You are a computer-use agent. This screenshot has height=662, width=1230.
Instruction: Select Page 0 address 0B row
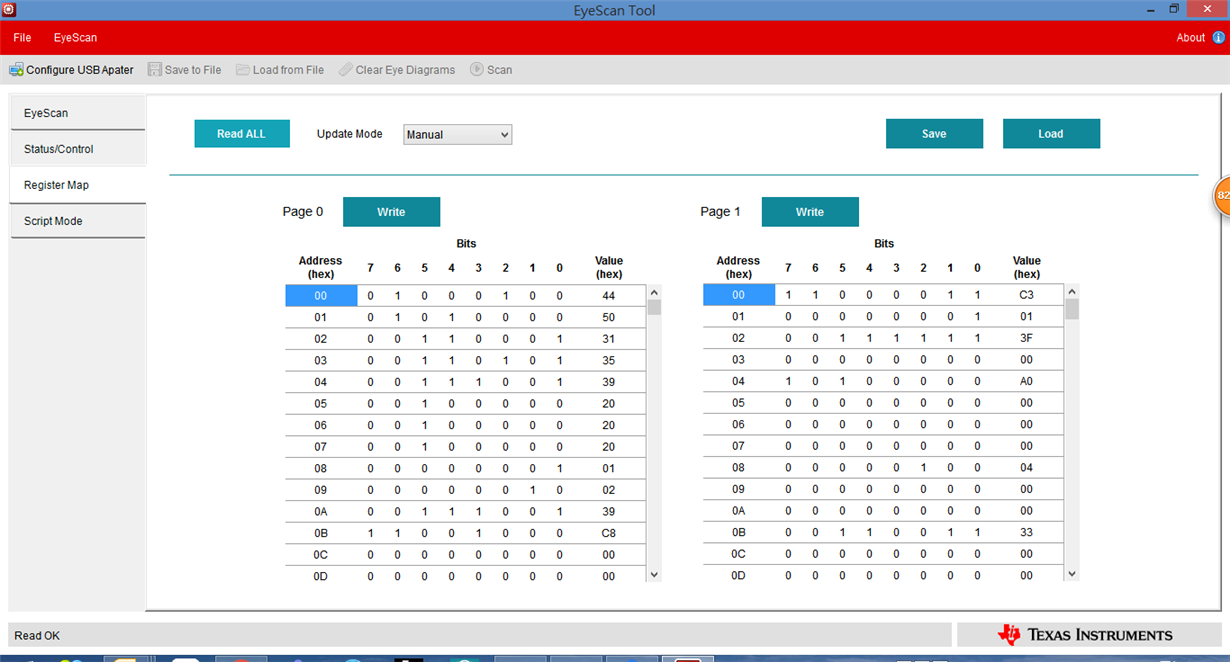tap(465, 533)
